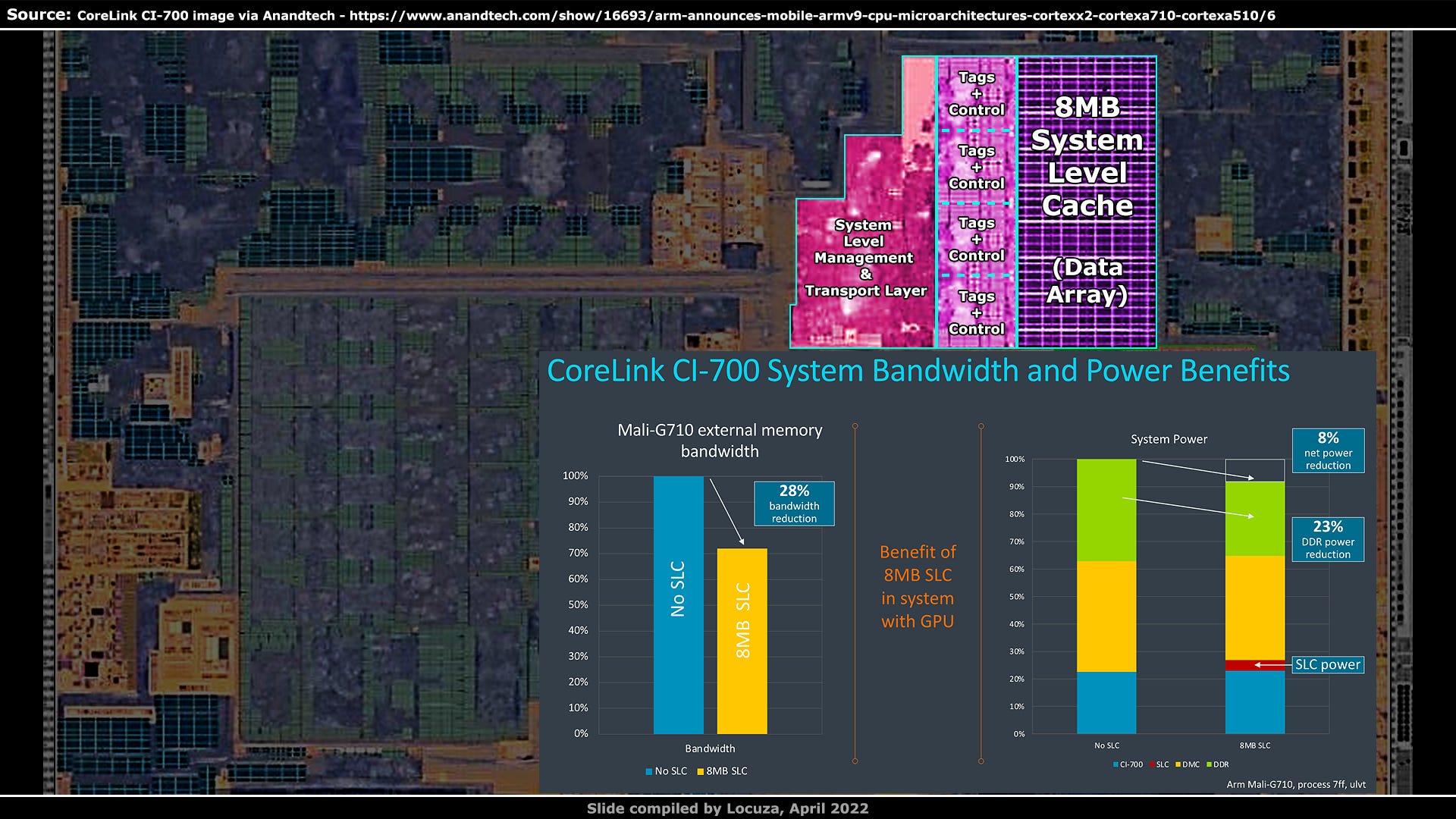
Task: Click 'CI-700' legend entry under power chart
Action: pyautogui.click(x=1128, y=764)
